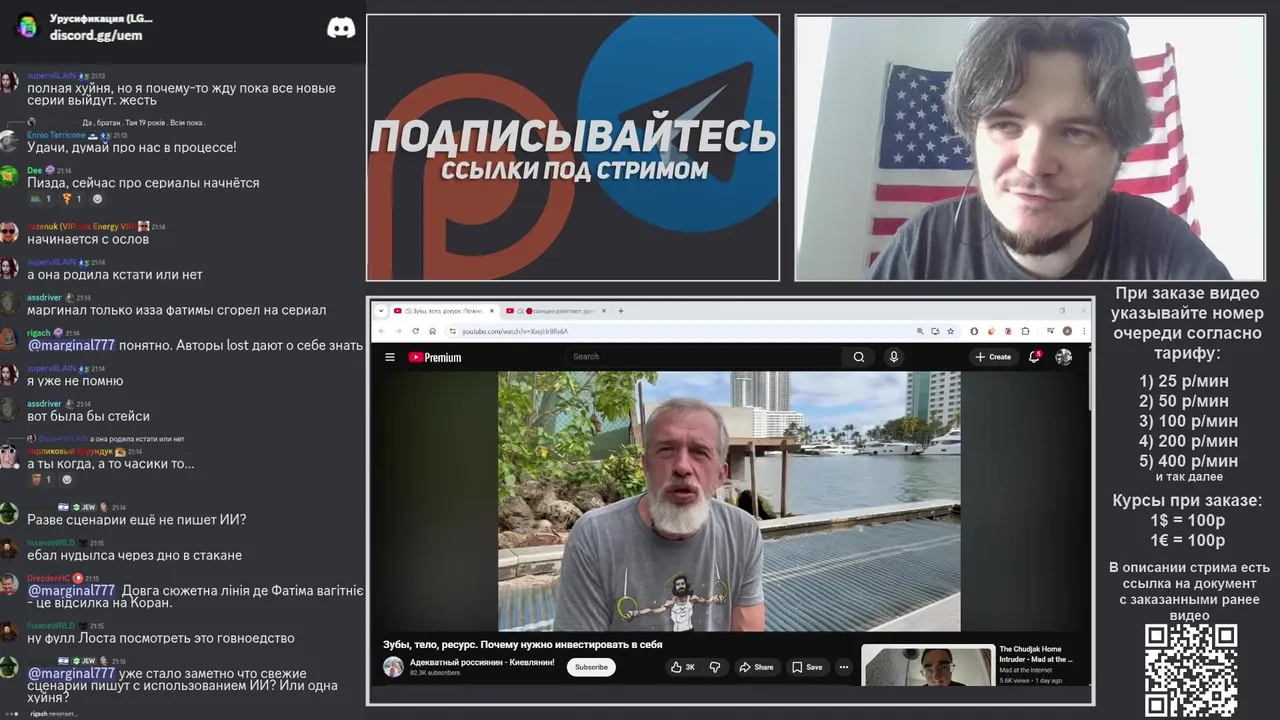Click message 'Разве сценарии ещё не пишет ИИ?'
1280x720 pixels.
136,520
